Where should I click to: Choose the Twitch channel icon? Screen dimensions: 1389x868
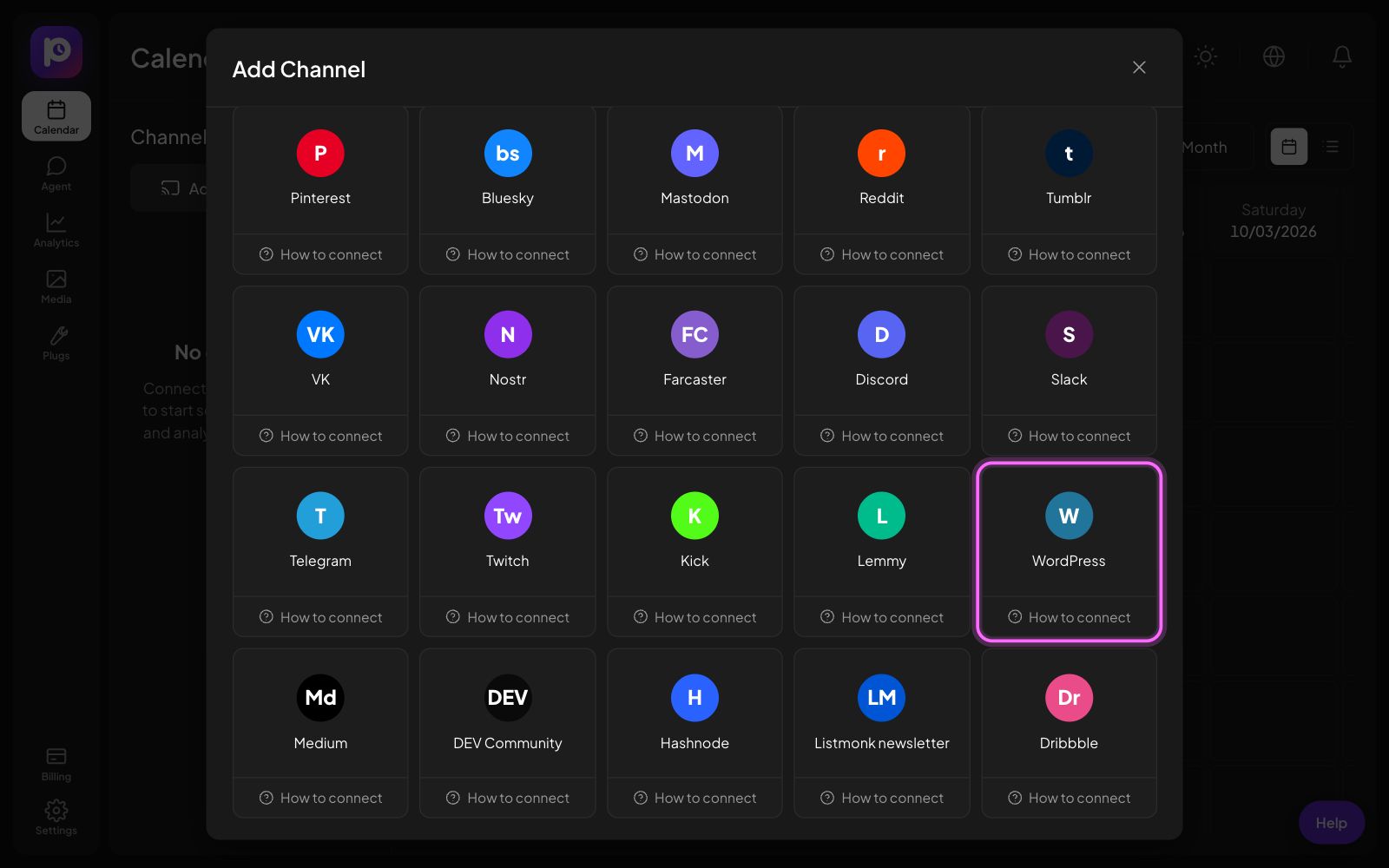508,516
